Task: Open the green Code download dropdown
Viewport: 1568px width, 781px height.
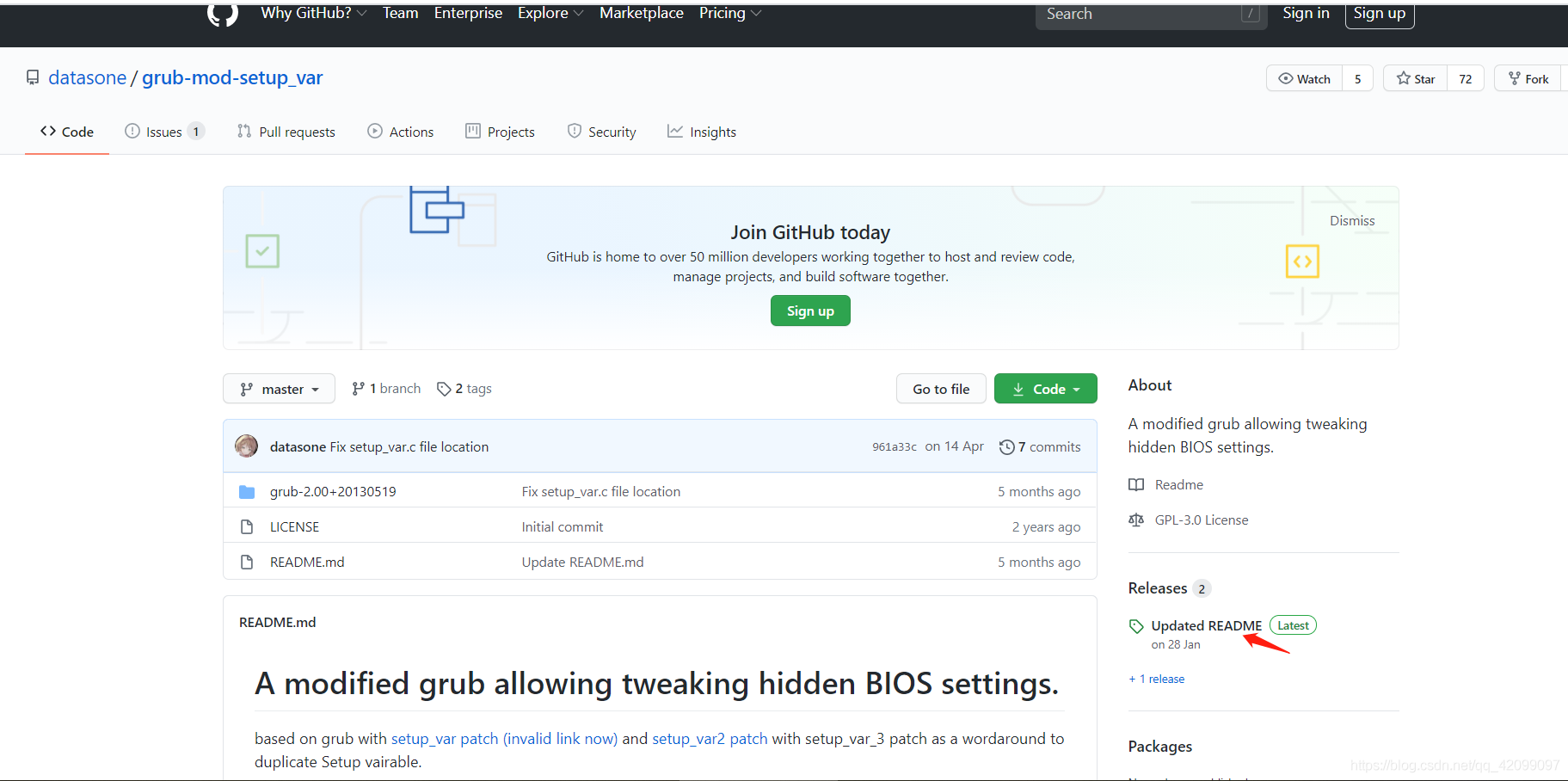Action: pos(1046,389)
